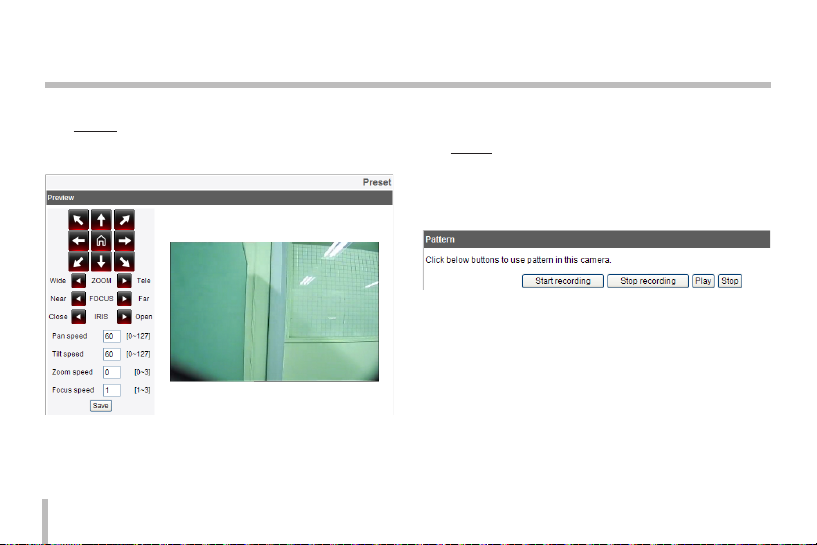Pan camera right with right arrow
Image resolution: width=817 pixels, height=545 pixels.
coord(124,241)
